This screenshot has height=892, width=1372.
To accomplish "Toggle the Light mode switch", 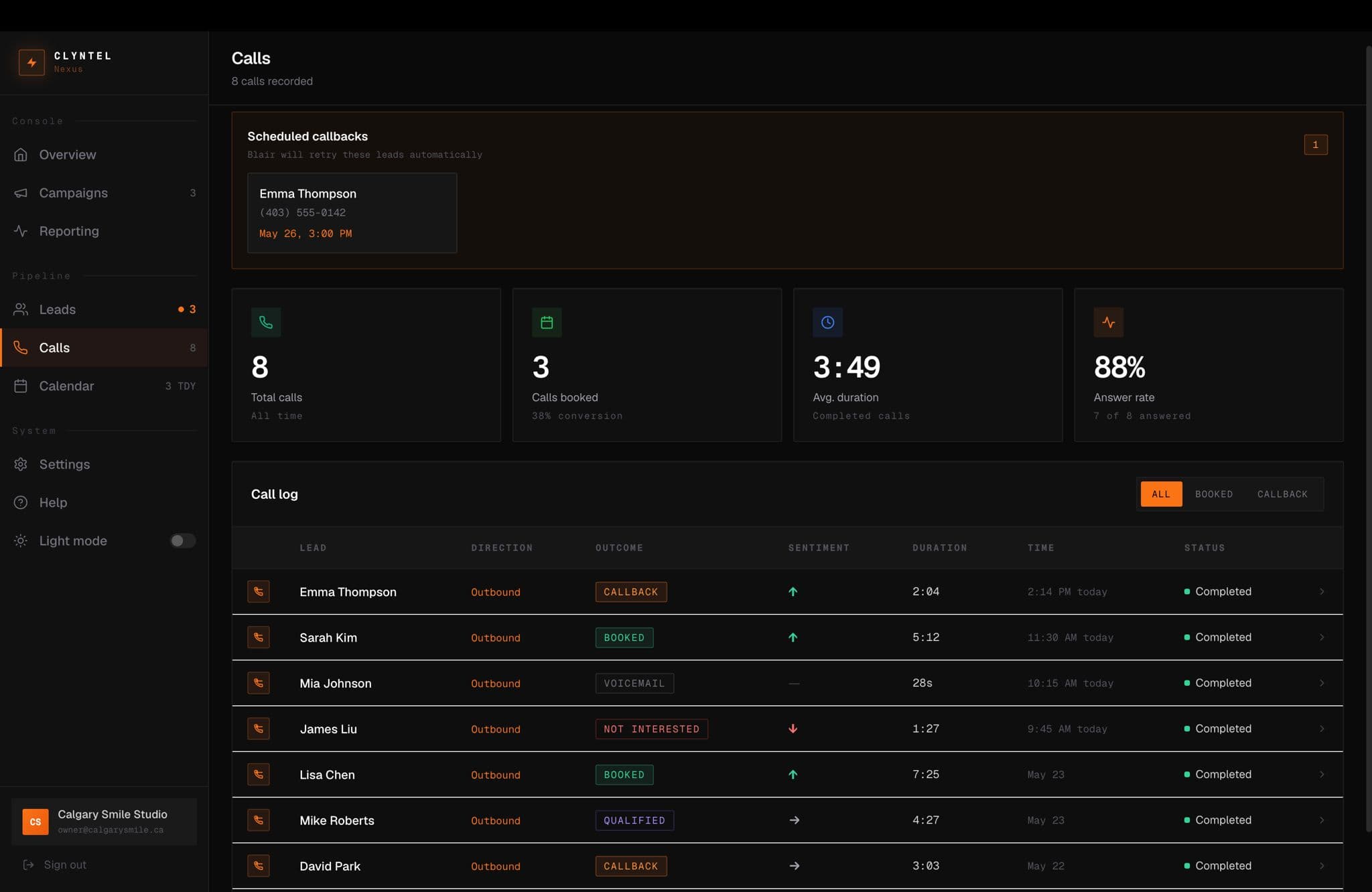I will tap(182, 540).
